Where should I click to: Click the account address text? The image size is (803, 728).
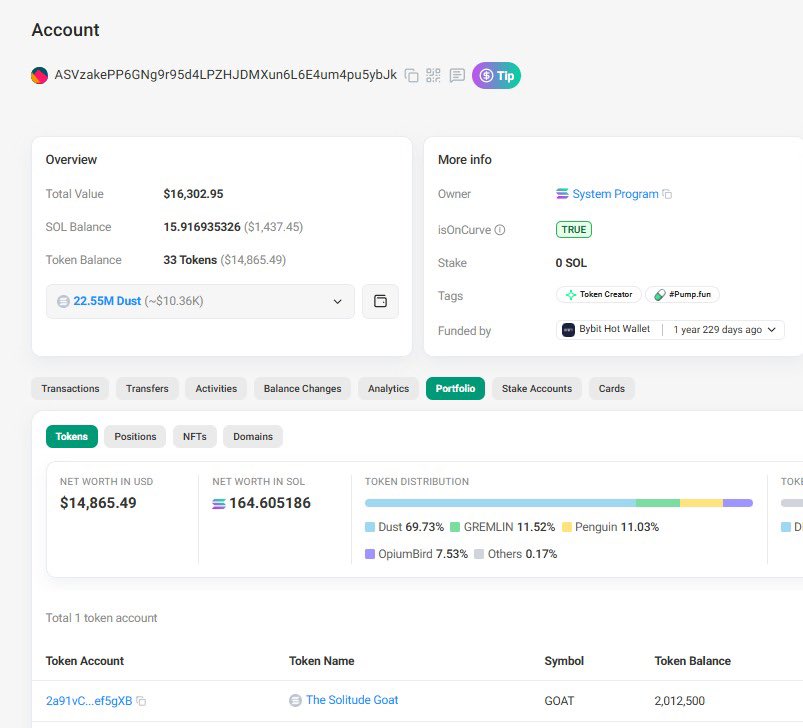coord(225,75)
